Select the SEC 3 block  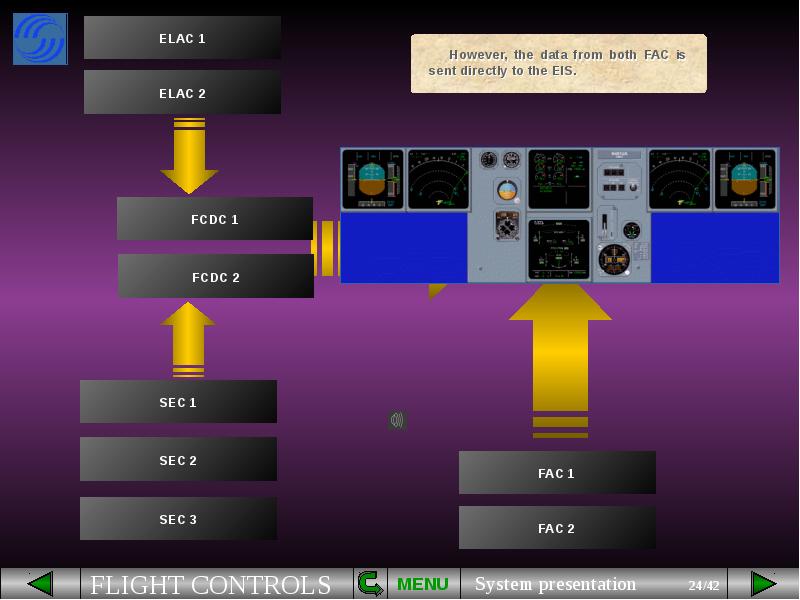click(x=178, y=519)
